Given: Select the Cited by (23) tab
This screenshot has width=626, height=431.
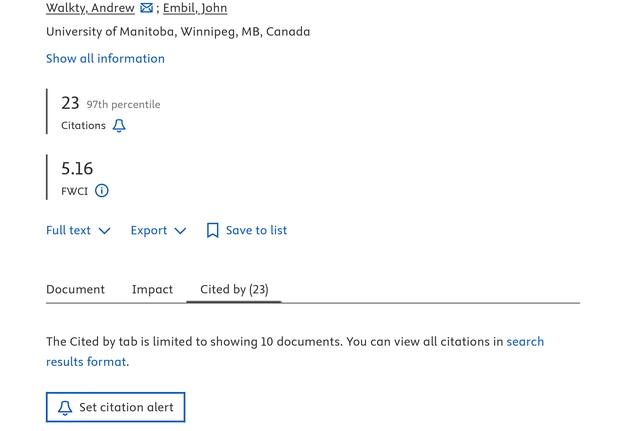Looking at the screenshot, I should (234, 290).
